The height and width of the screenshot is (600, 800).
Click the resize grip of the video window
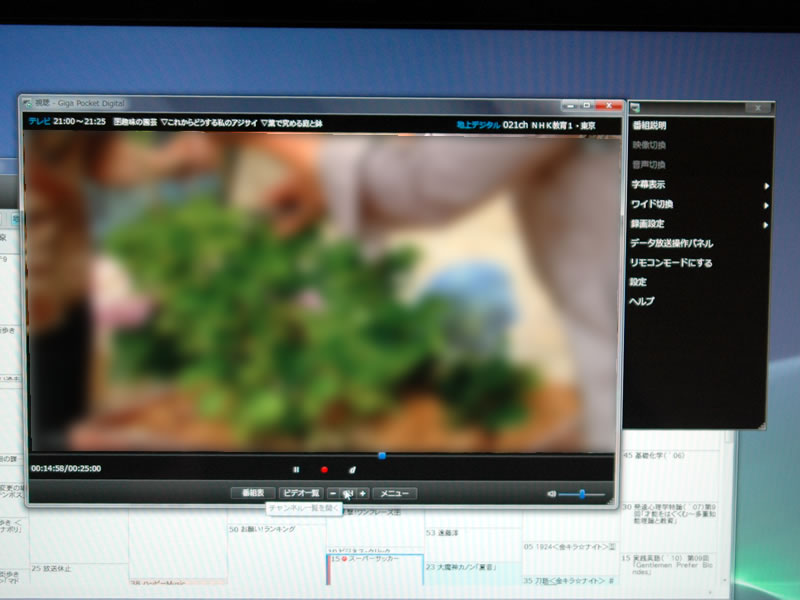(x=610, y=502)
